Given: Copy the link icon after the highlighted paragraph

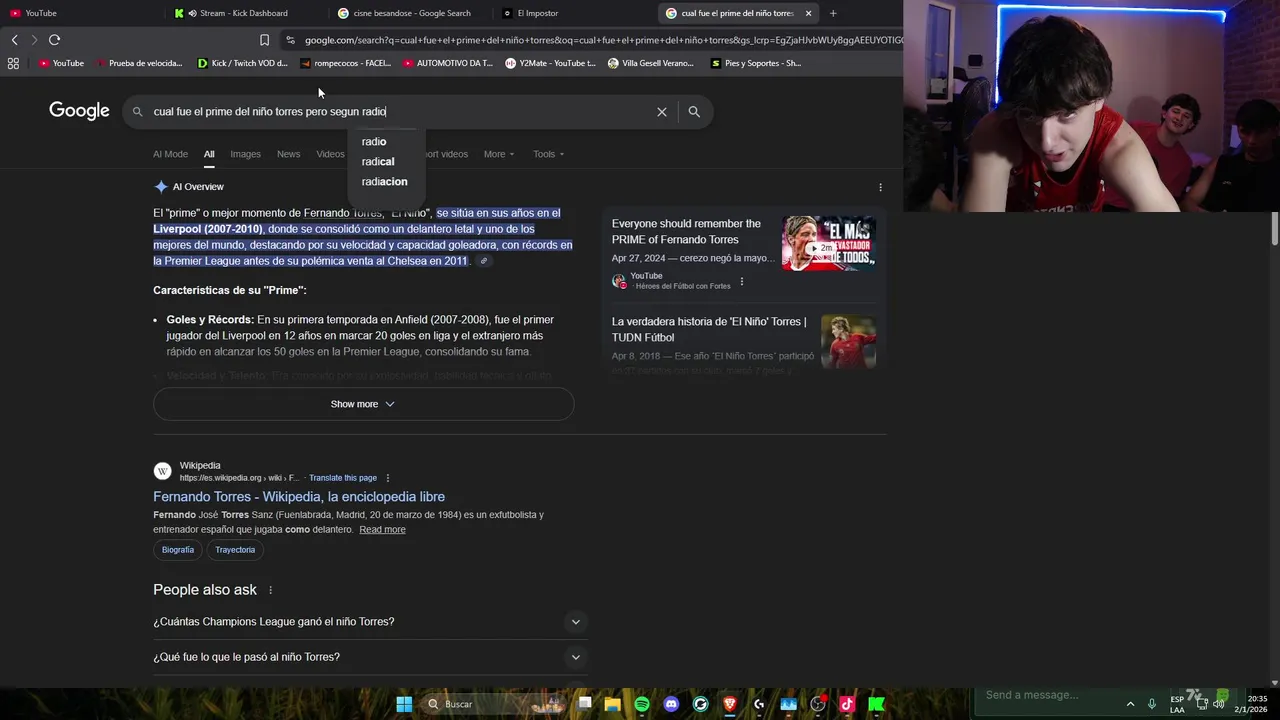Looking at the screenshot, I should [484, 261].
